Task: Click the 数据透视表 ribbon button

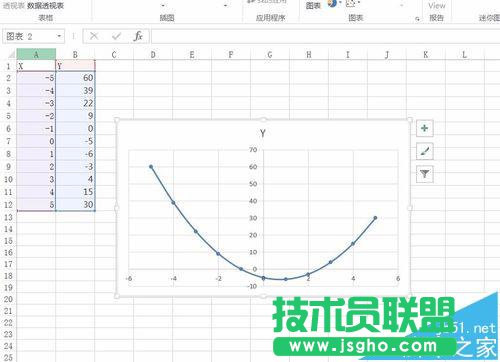Action: [x=45, y=6]
